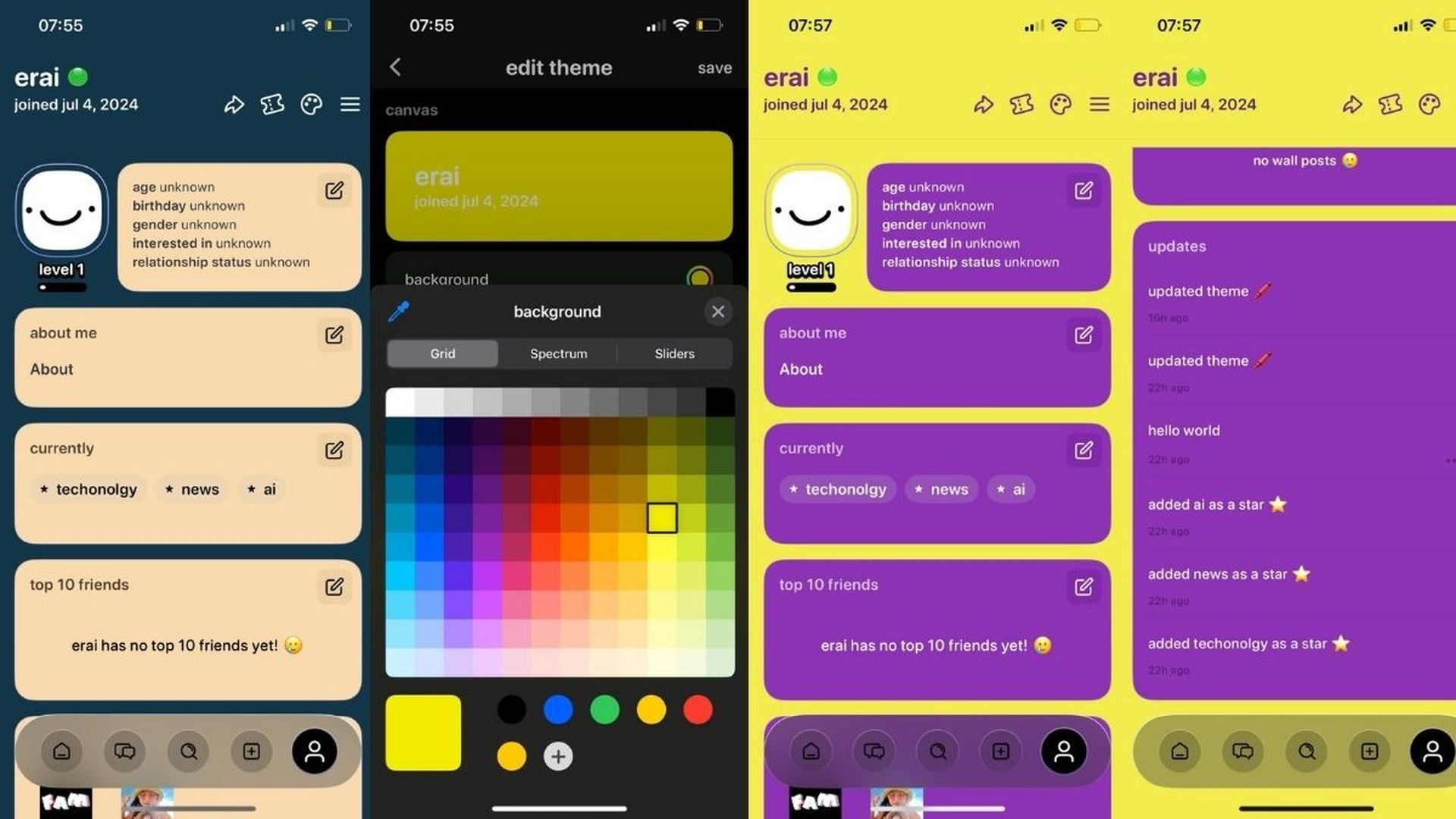Open the stickers/badges icon on profile

[272, 104]
